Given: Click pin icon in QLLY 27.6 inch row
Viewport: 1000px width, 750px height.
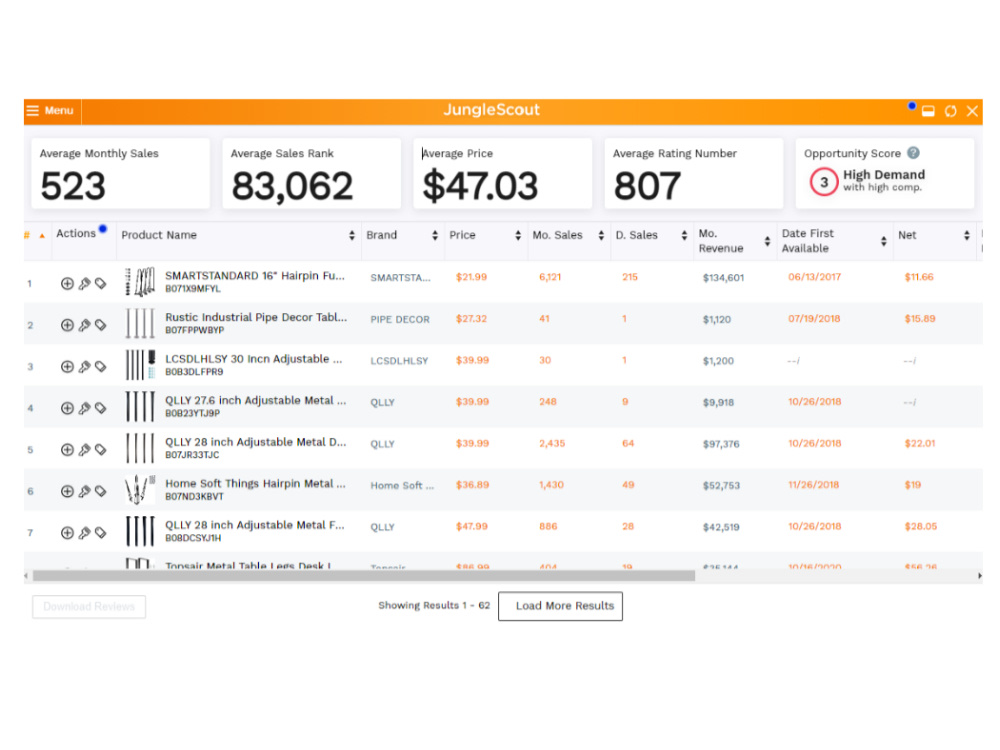Looking at the screenshot, I should [84, 408].
